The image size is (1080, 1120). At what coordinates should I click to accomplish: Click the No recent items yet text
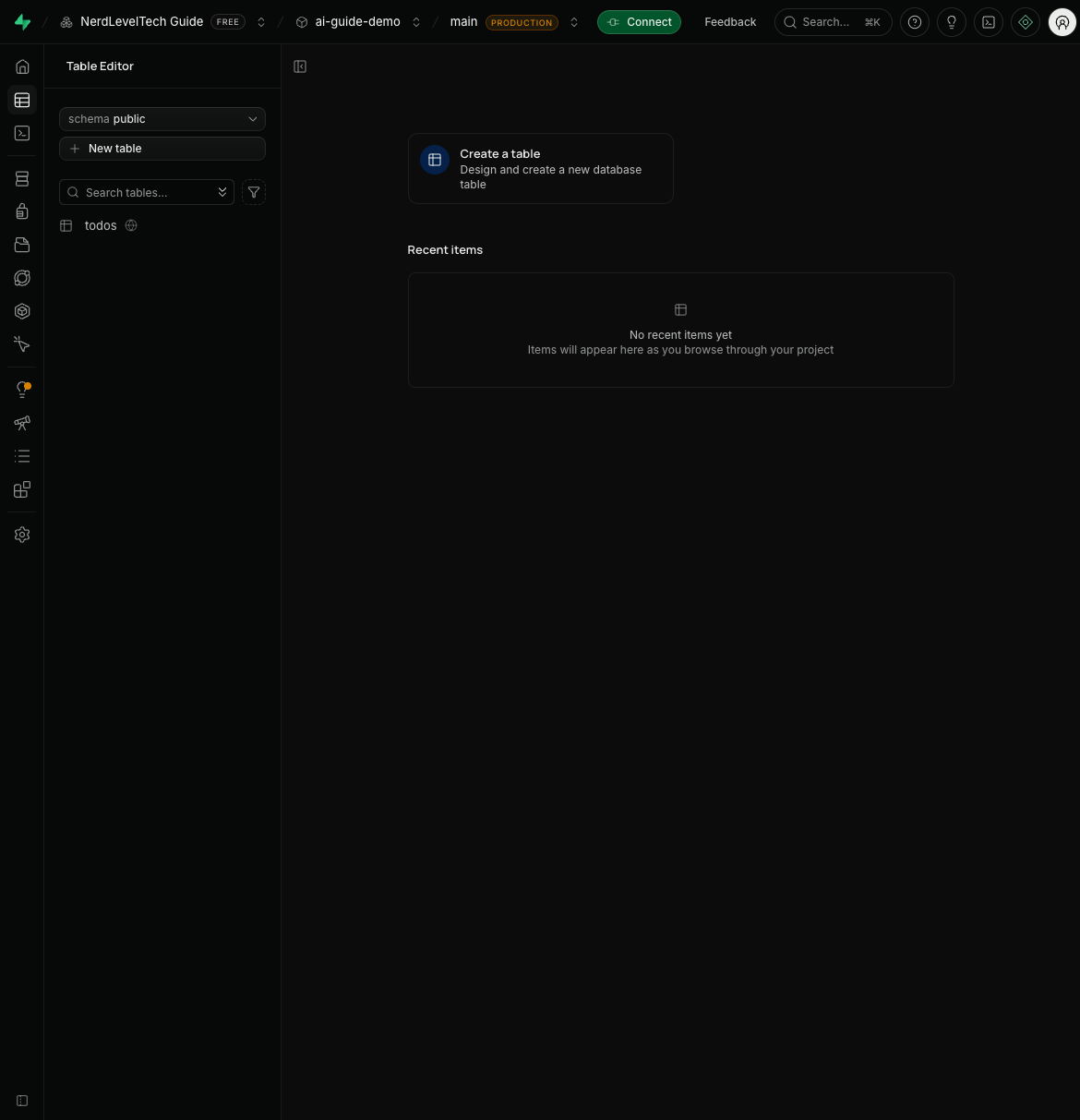[681, 335]
